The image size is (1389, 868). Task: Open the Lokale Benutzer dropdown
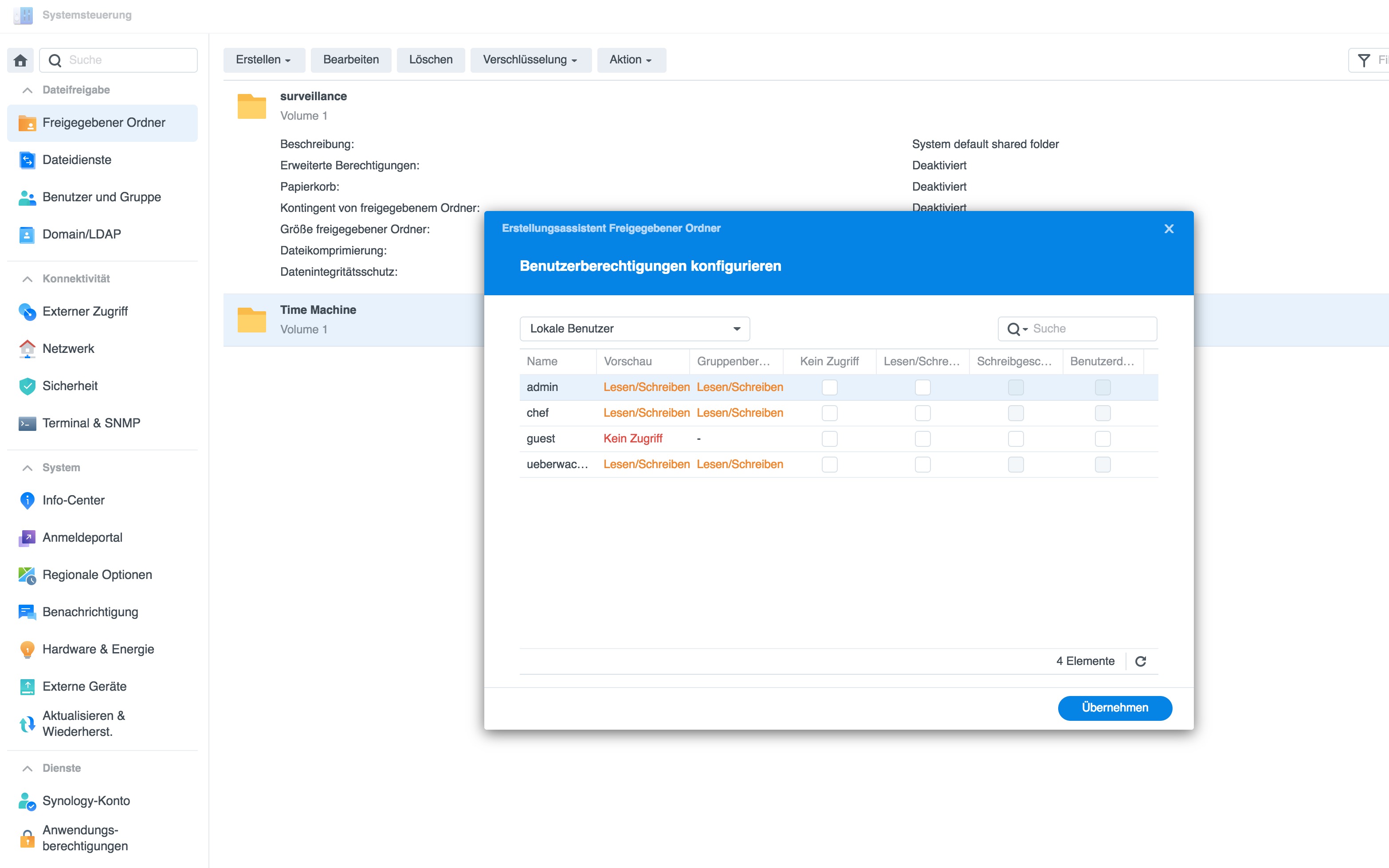pos(634,329)
